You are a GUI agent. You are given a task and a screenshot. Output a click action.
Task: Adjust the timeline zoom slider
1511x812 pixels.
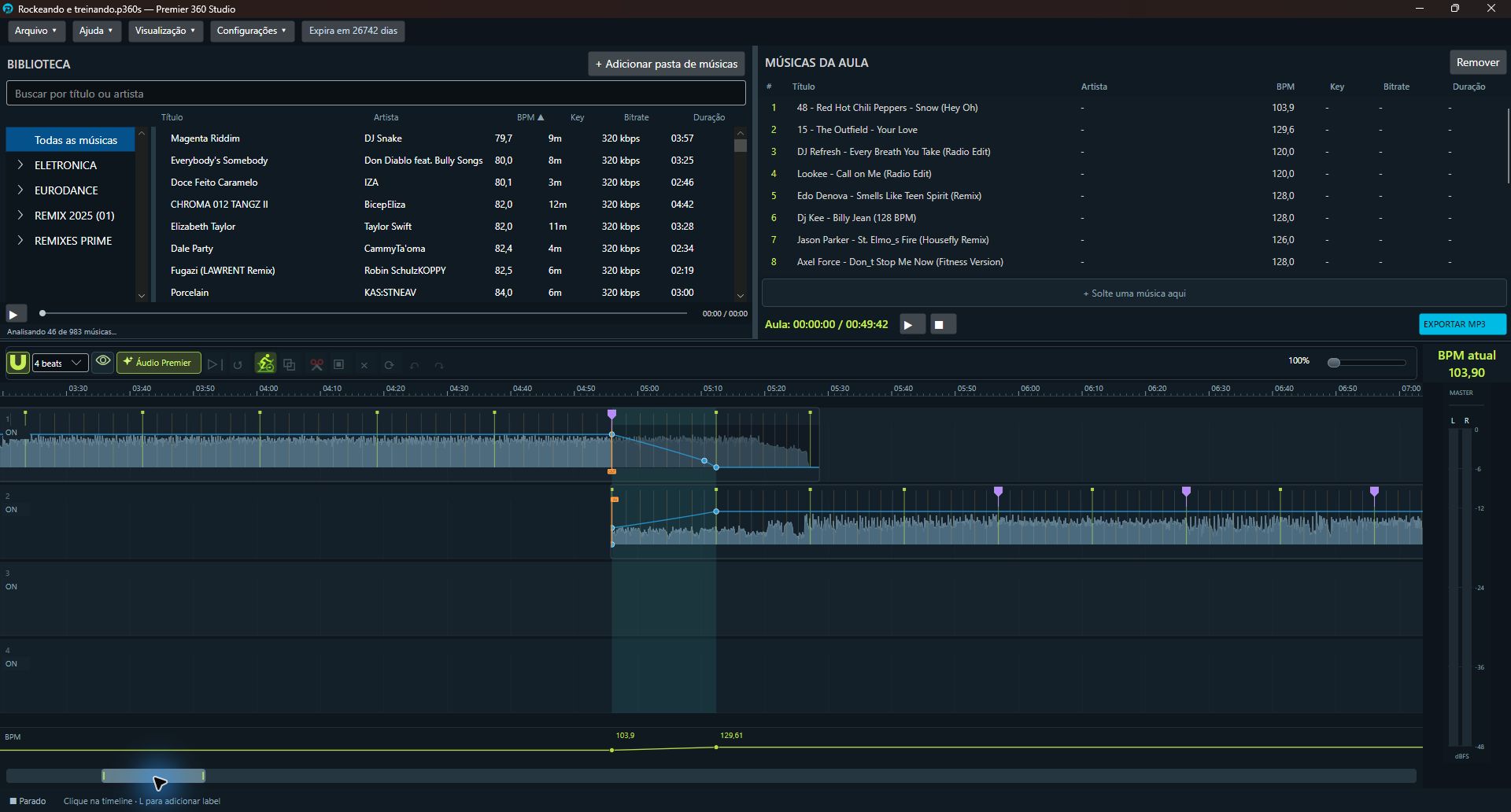(1368, 363)
